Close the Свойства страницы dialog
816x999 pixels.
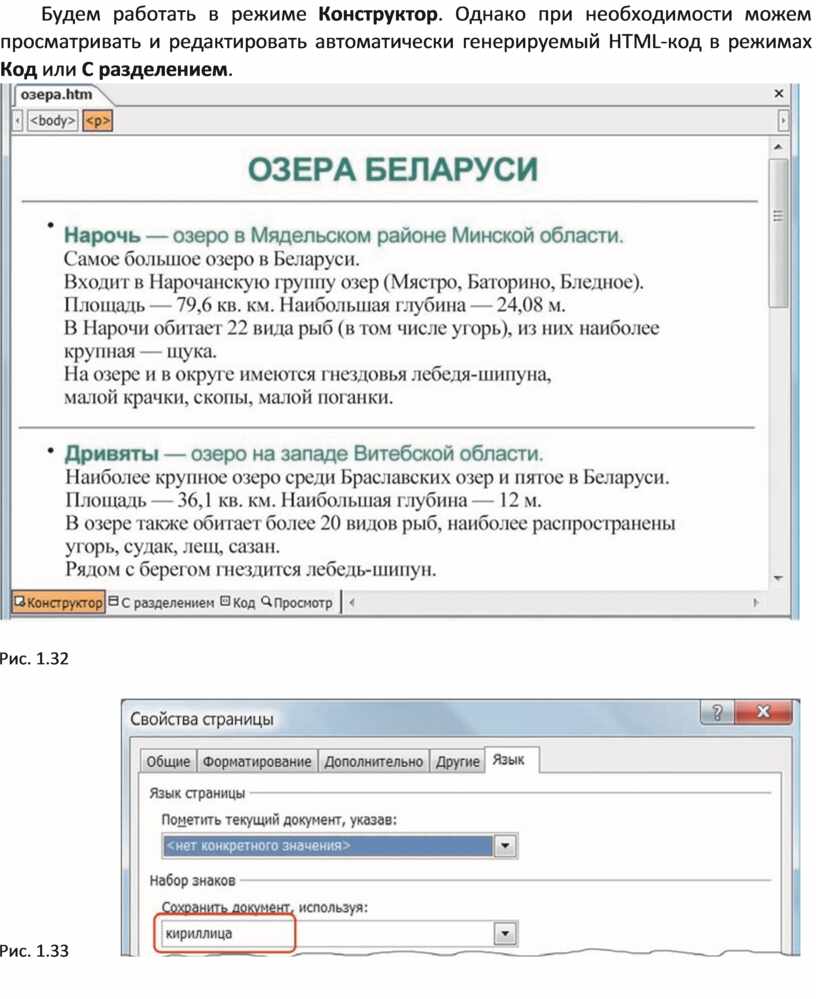(764, 712)
